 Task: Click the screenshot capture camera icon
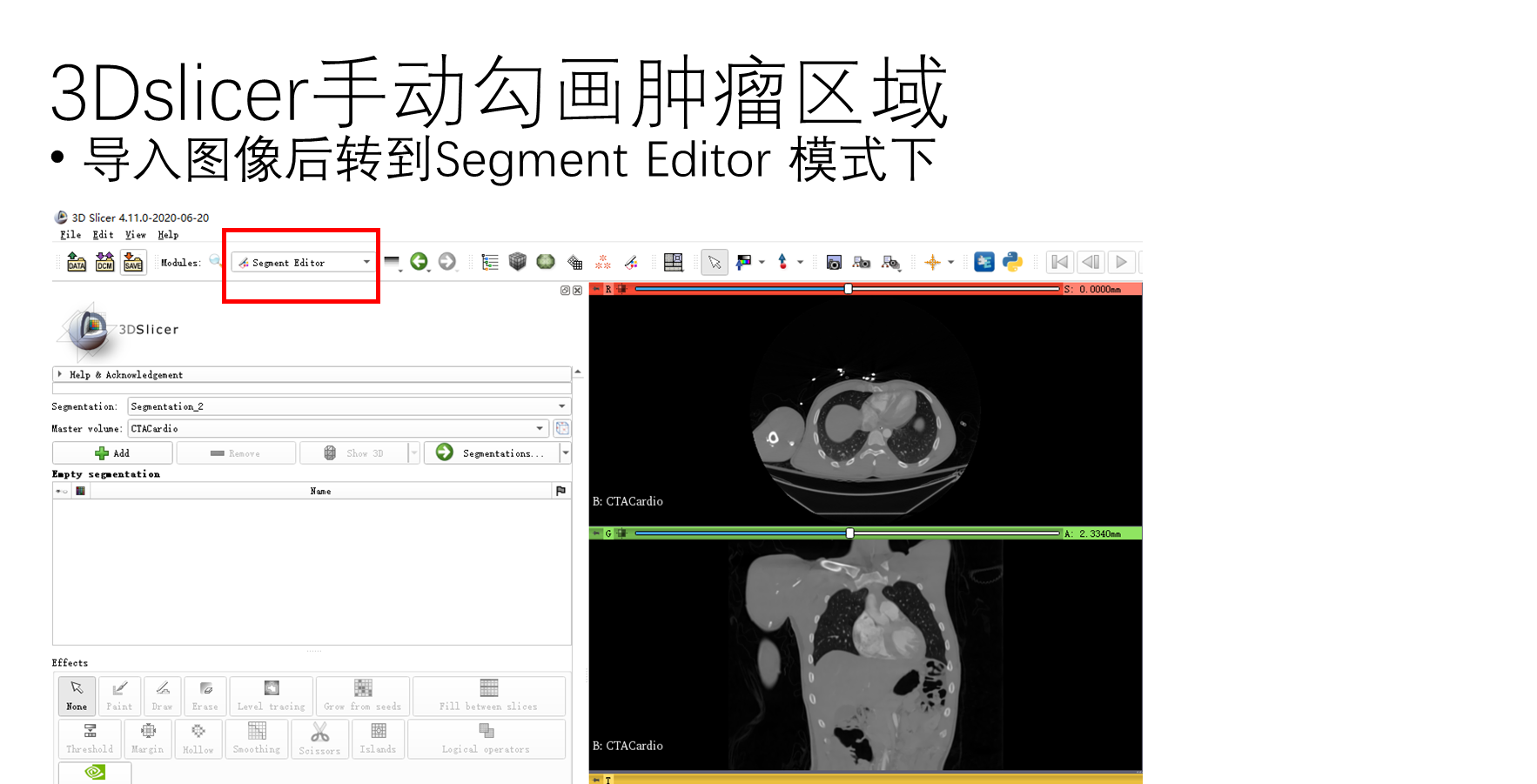point(834,262)
